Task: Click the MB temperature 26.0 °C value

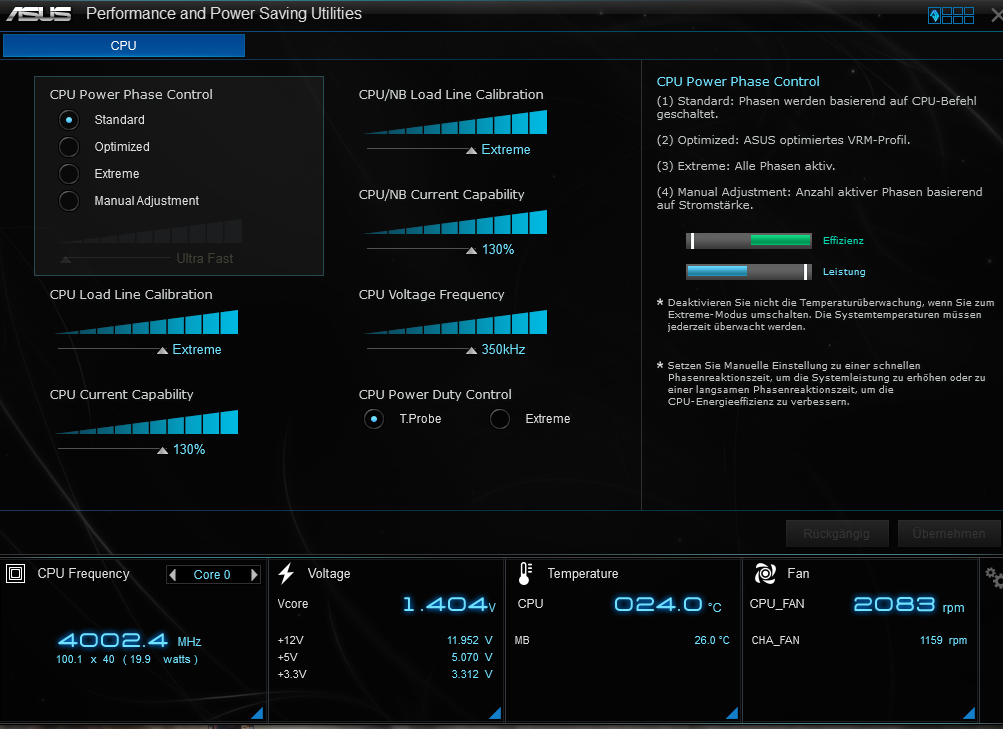Action: [x=712, y=640]
